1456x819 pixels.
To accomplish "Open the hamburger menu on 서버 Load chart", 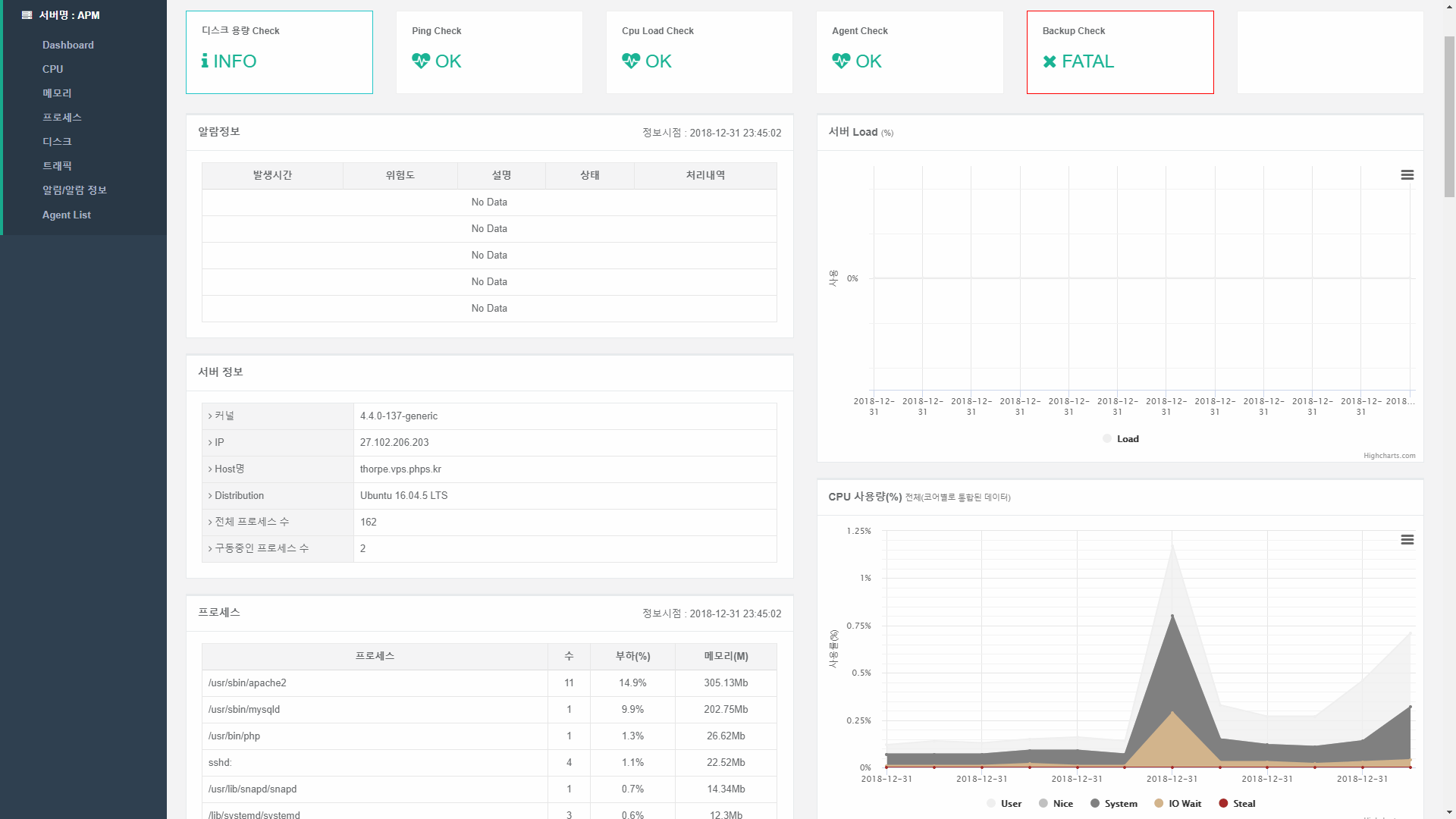I will tap(1407, 175).
